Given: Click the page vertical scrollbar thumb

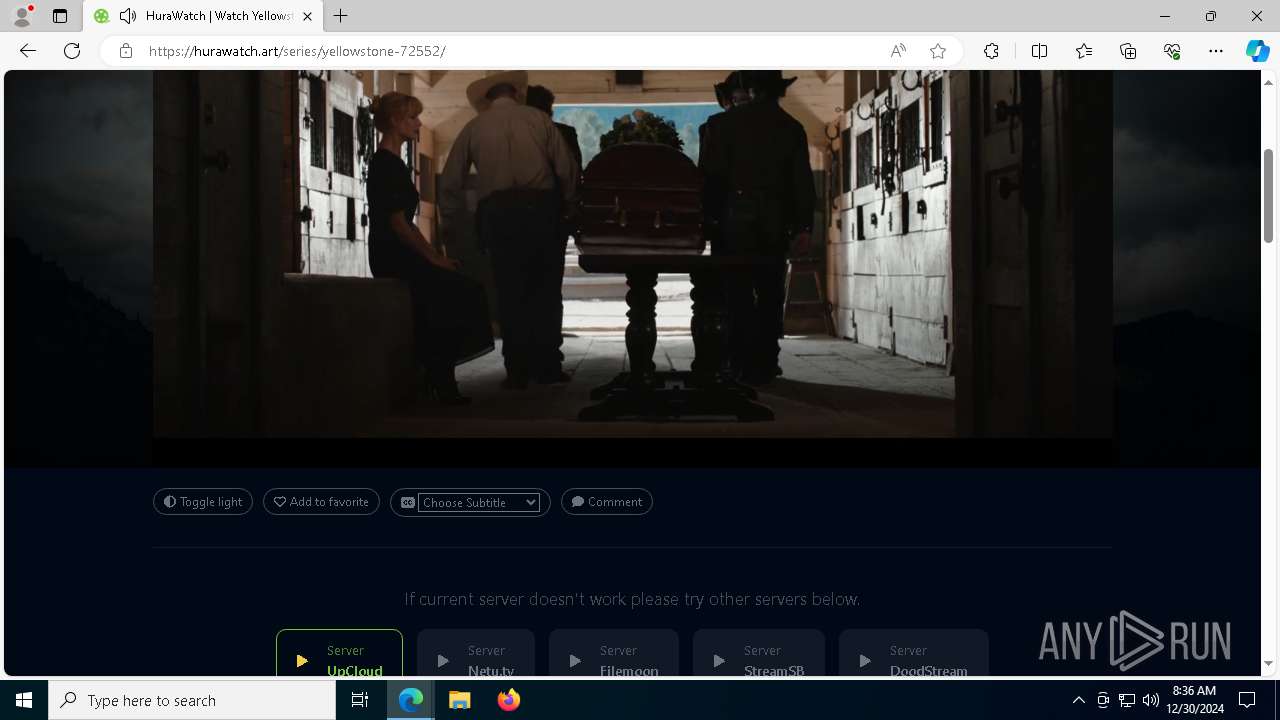Looking at the screenshot, I should (x=1268, y=195).
